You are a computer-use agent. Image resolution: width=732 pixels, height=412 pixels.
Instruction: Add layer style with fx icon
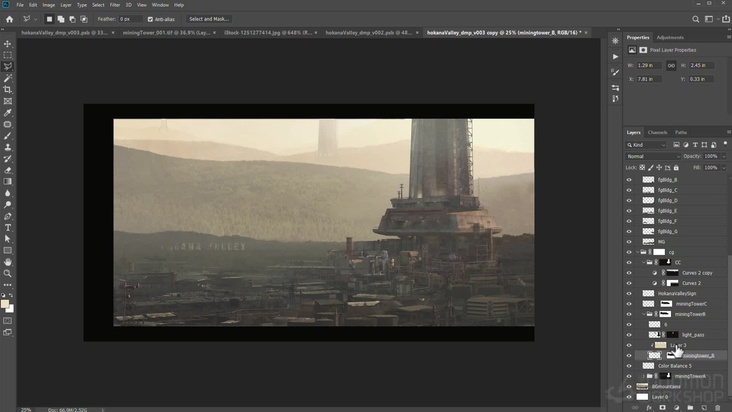(649, 407)
